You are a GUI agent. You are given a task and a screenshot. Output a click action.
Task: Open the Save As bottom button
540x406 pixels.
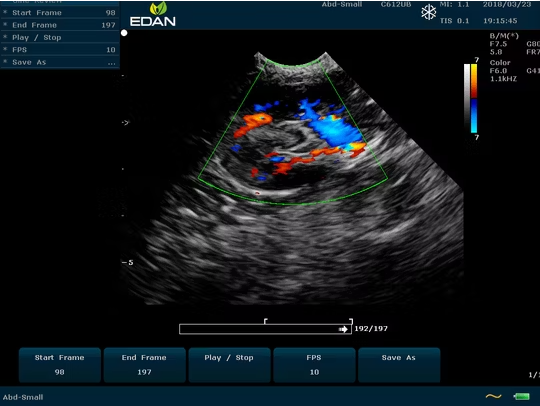point(399,365)
